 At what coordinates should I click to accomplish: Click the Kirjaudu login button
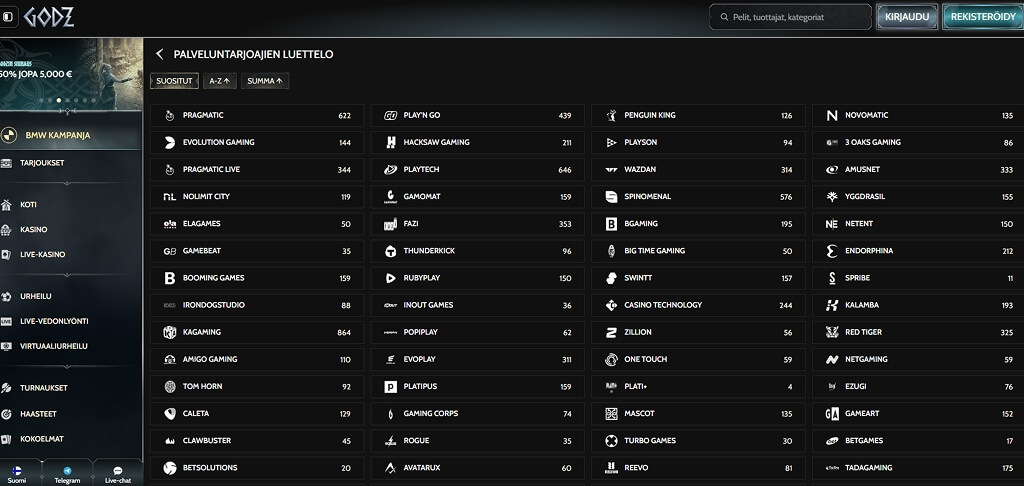(907, 17)
